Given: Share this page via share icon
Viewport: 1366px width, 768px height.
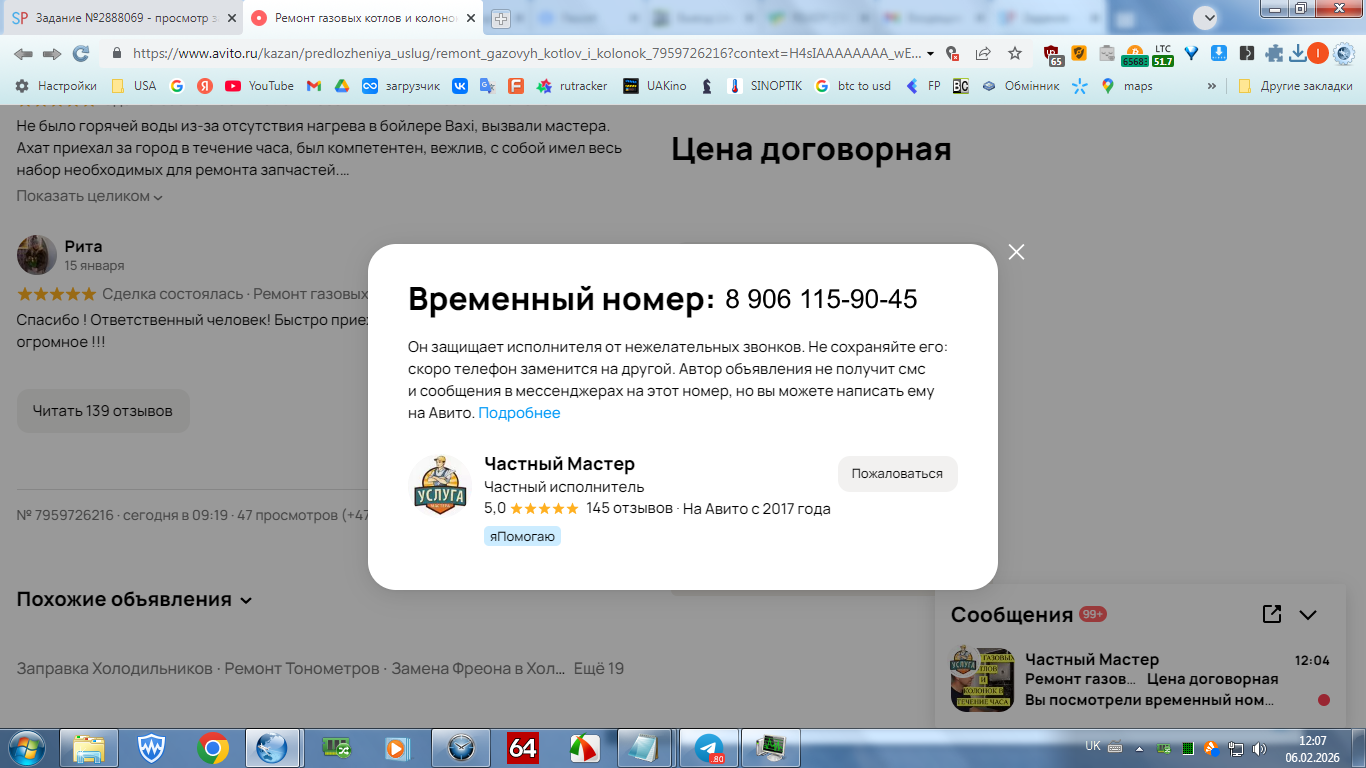Looking at the screenshot, I should pyautogui.click(x=984, y=54).
